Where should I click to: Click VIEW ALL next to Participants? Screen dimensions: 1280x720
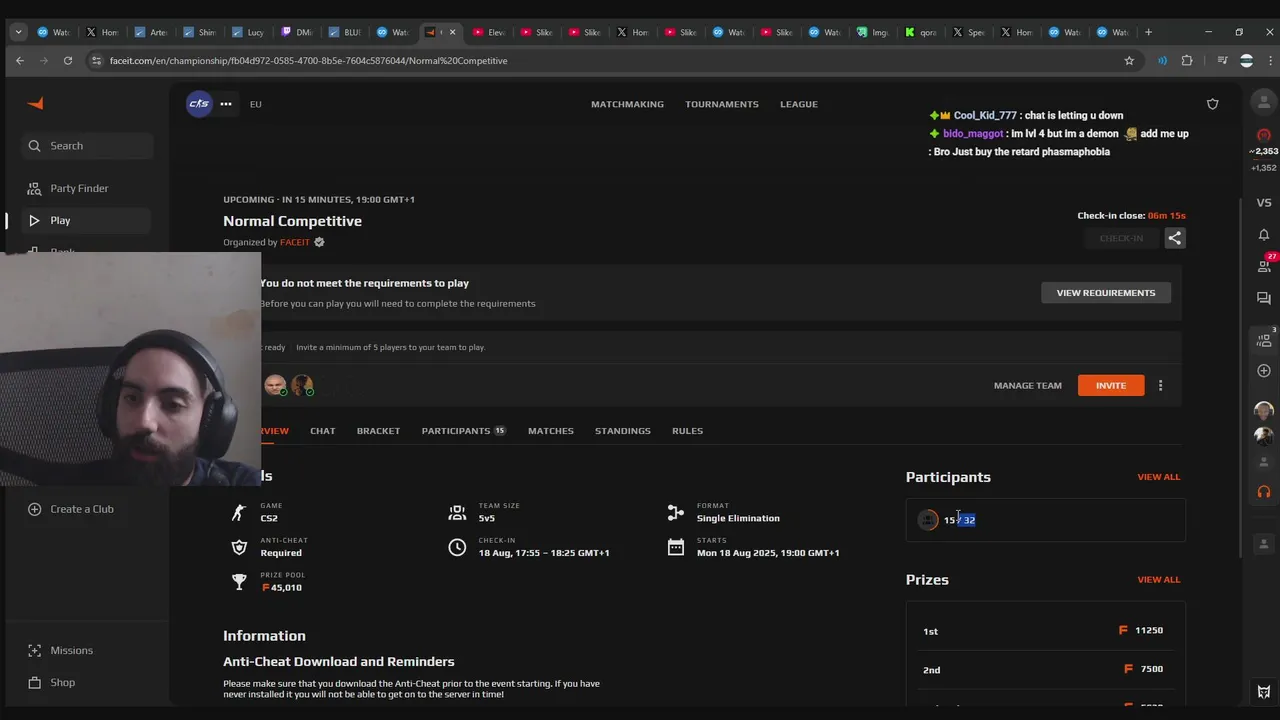coord(1159,477)
